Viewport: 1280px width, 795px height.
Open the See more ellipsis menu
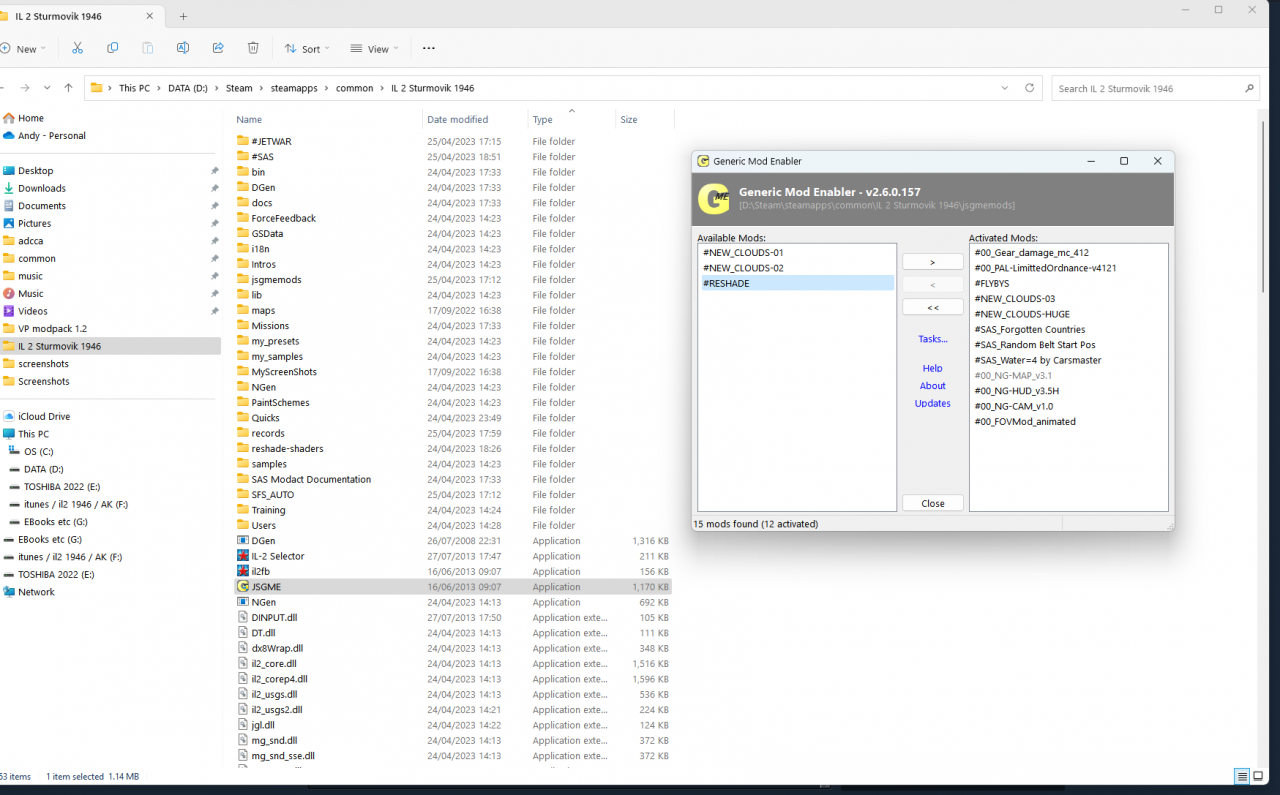pos(429,48)
